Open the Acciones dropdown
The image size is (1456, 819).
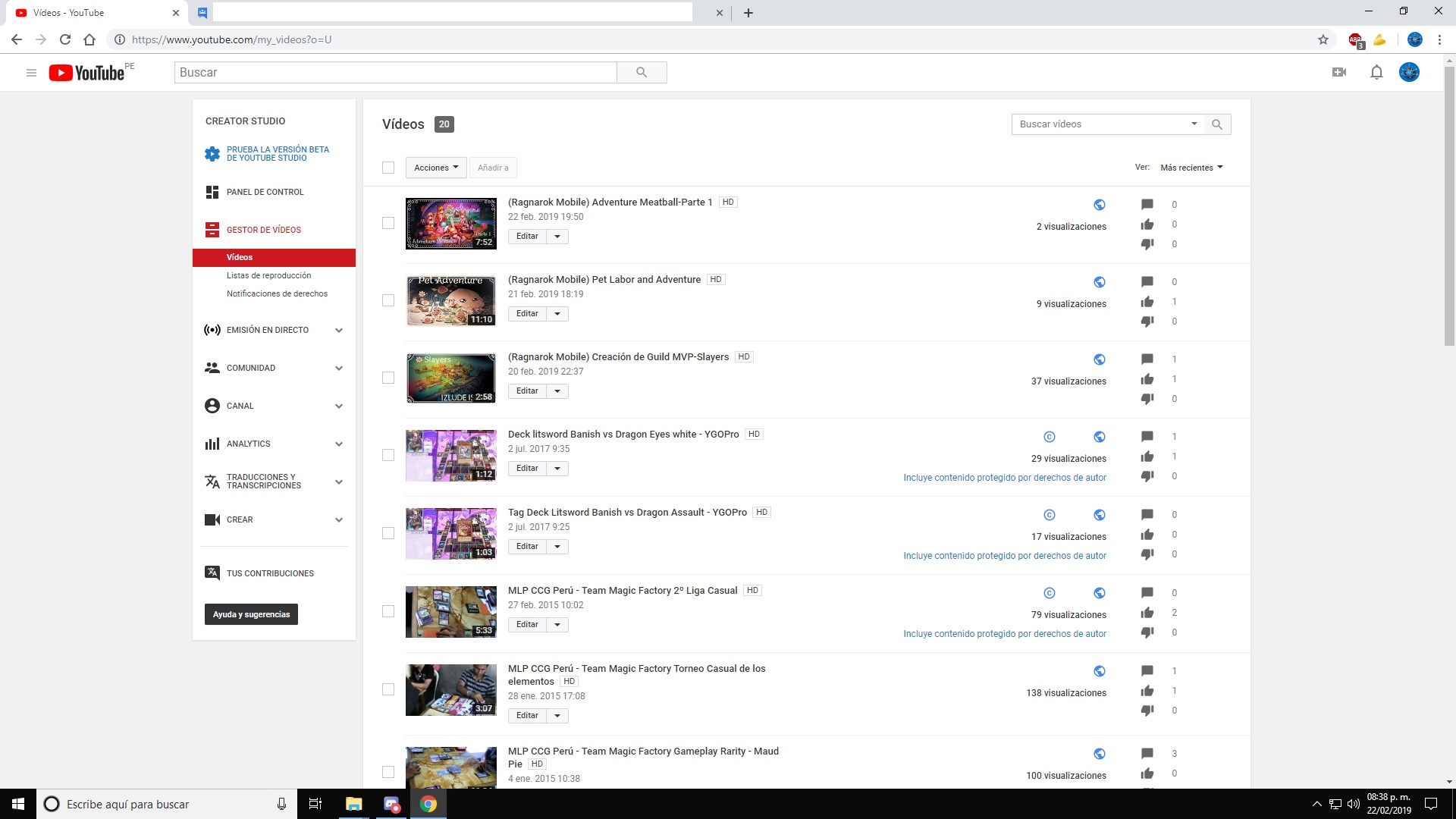click(x=436, y=168)
